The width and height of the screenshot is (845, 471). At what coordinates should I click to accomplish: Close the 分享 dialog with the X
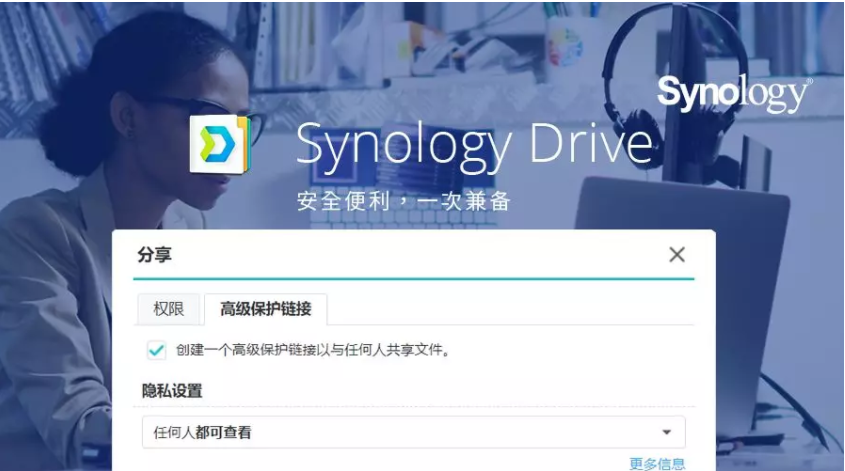coord(677,254)
